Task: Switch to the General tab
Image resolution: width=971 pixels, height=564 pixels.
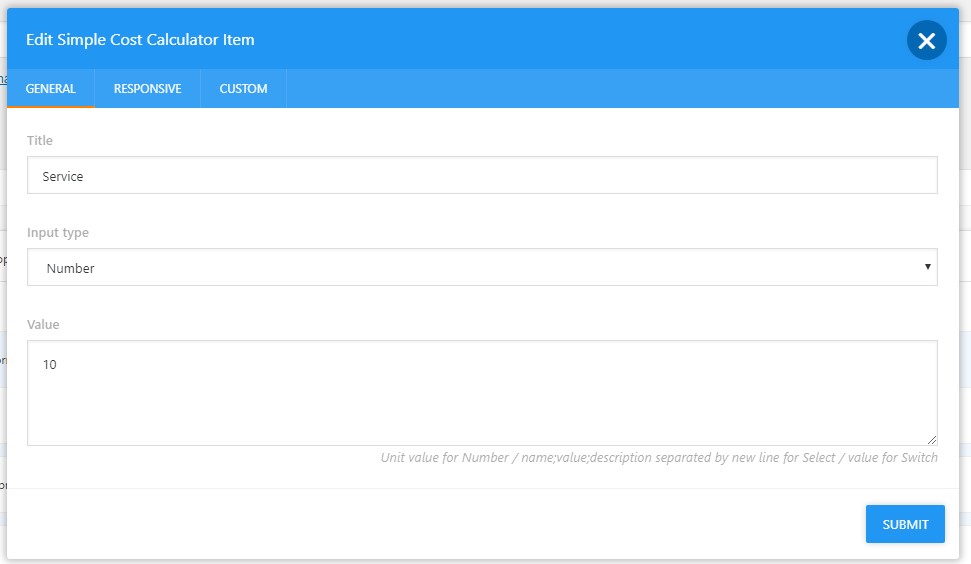Action: [51, 89]
